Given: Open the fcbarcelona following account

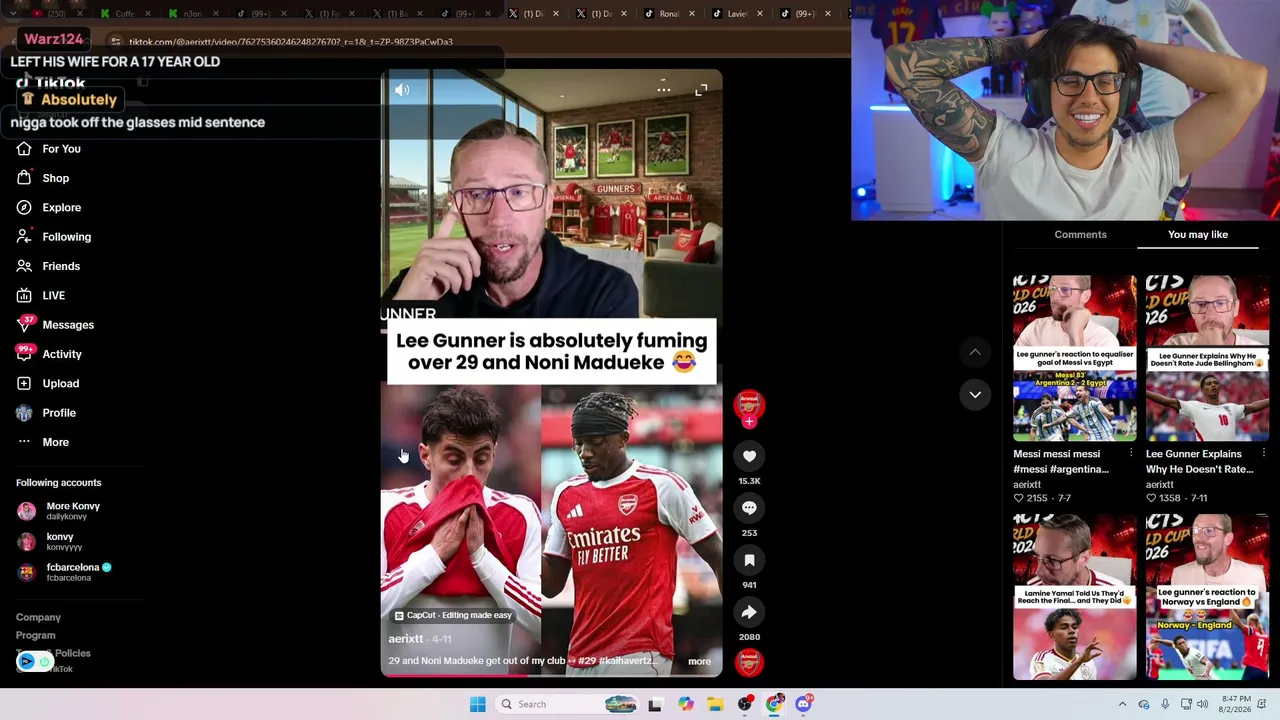Looking at the screenshot, I should [x=64, y=572].
